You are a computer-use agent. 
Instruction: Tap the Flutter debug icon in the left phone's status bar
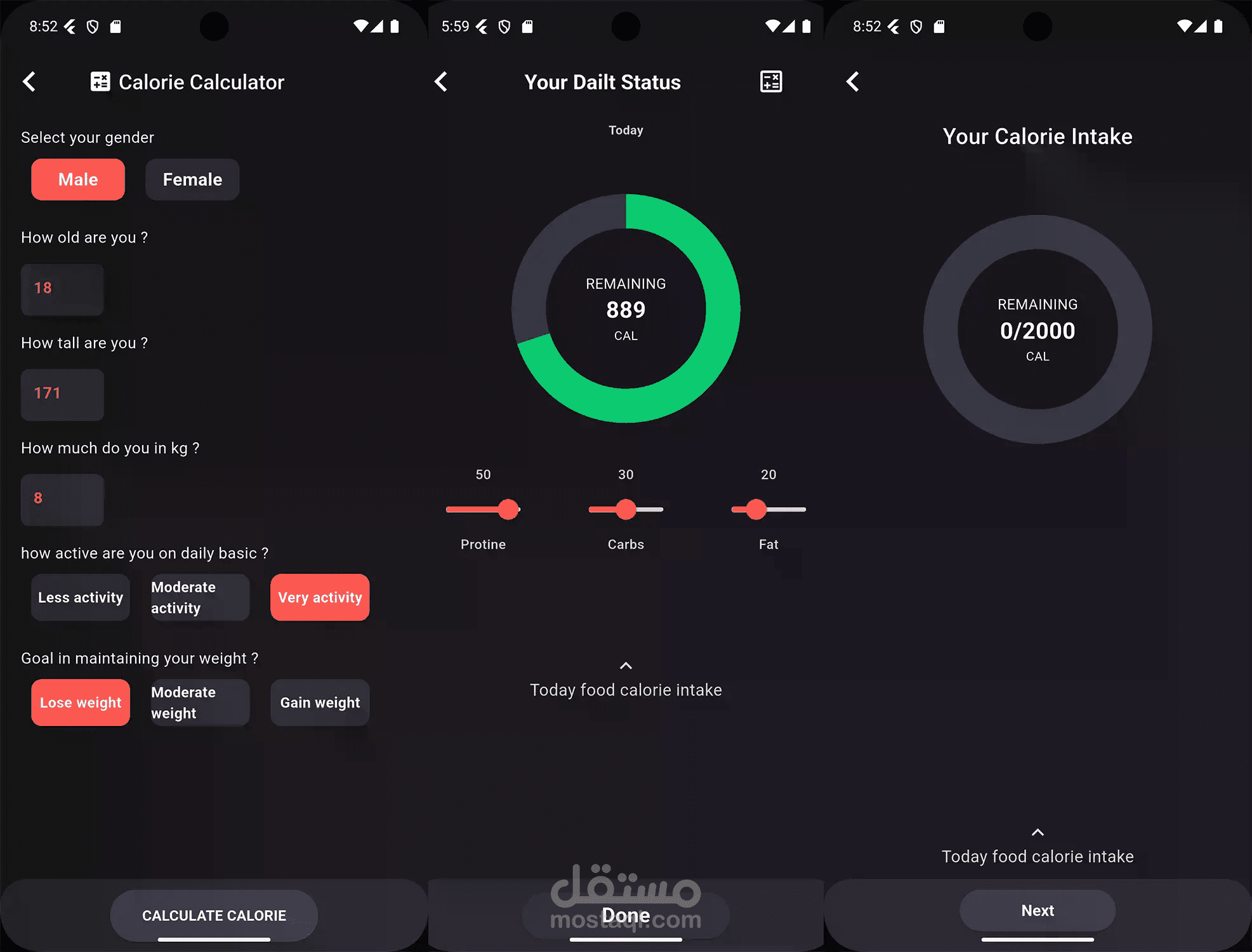coord(70,27)
